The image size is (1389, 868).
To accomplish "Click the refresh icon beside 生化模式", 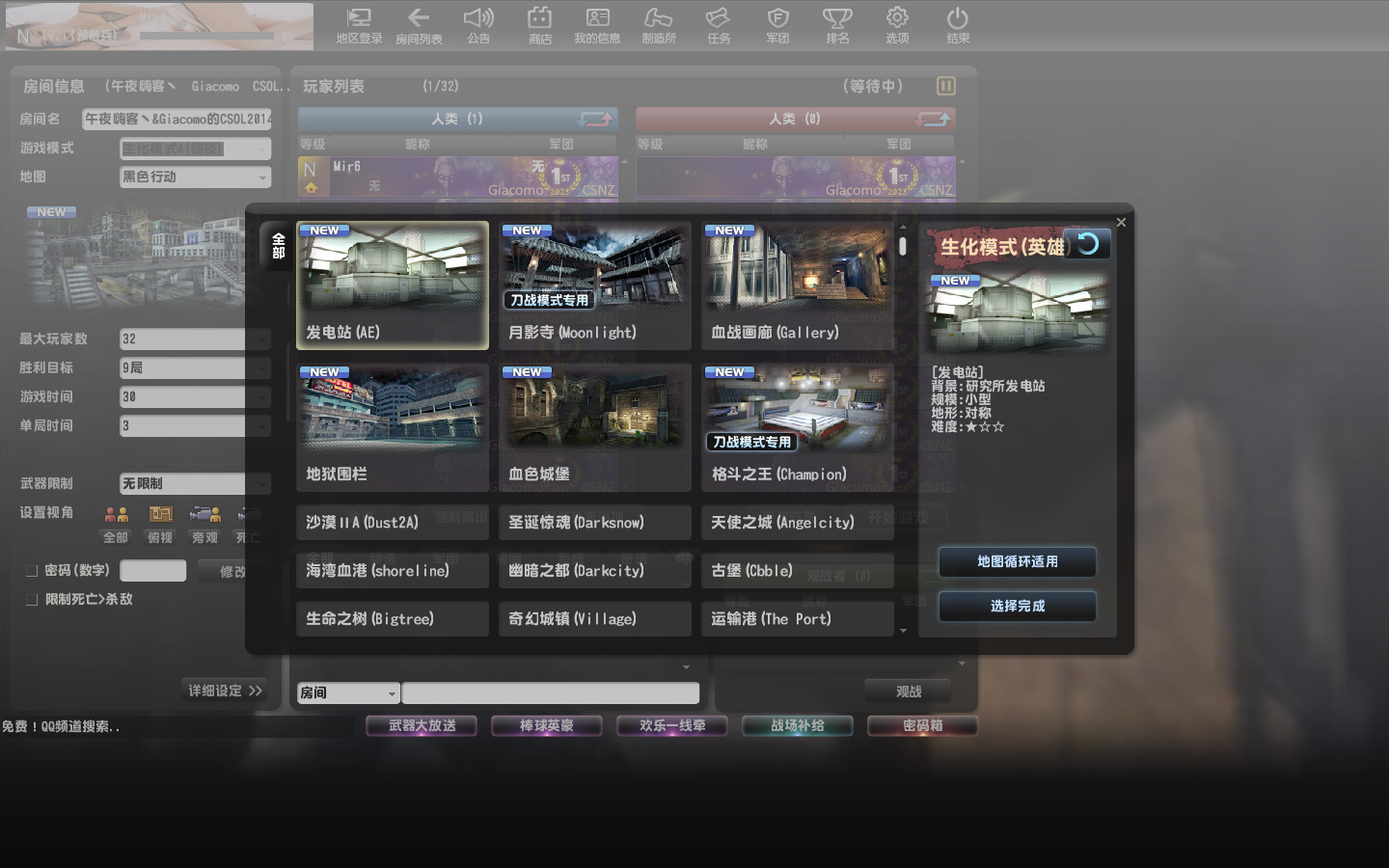I will [1088, 244].
